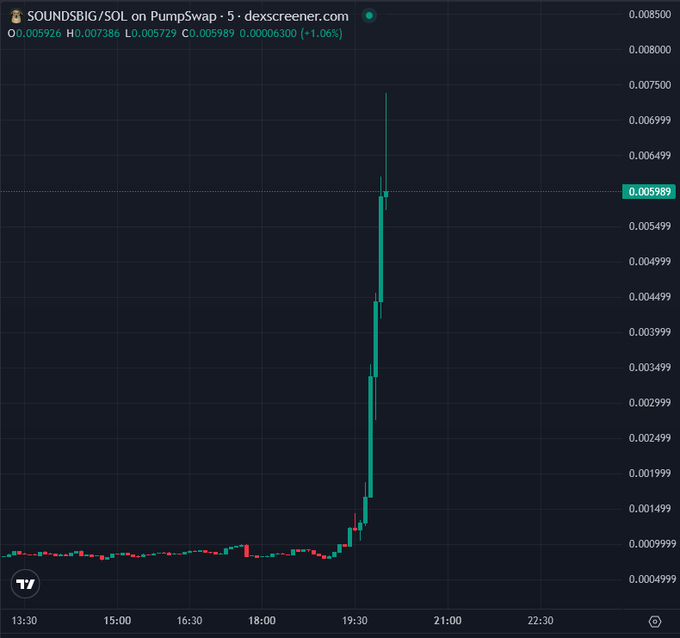
Task: Click the 0.008000 price axis label
Action: tap(650, 49)
